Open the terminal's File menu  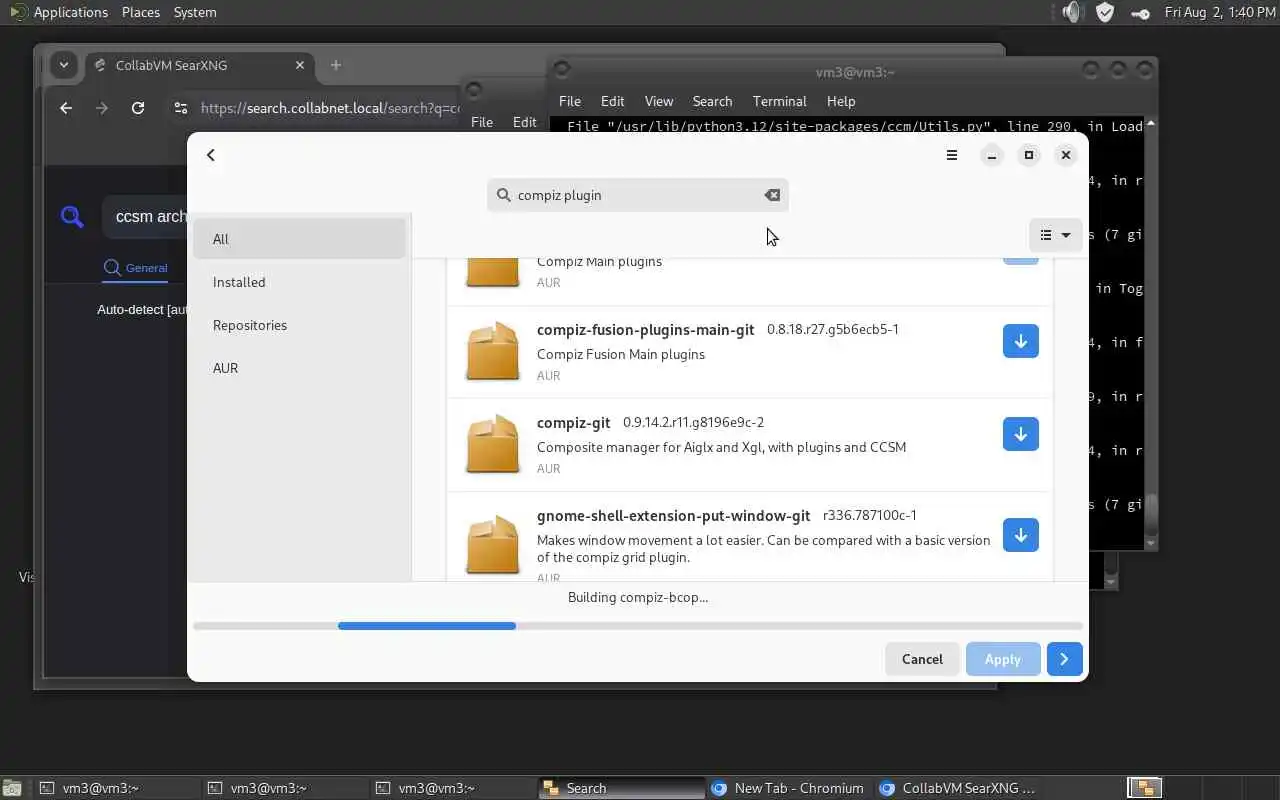tap(570, 101)
